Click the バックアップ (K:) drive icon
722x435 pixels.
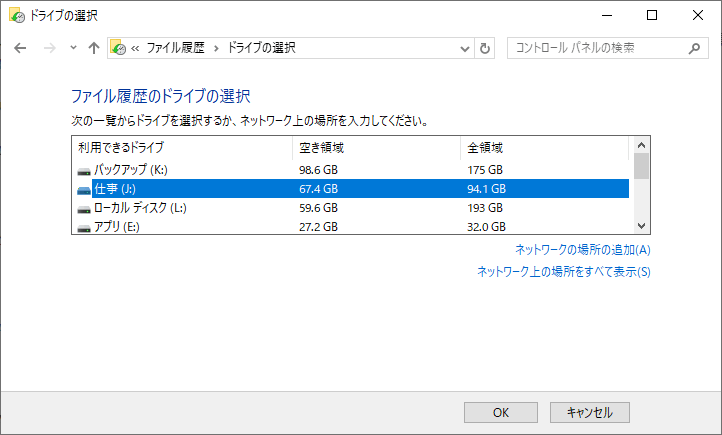click(x=83, y=170)
